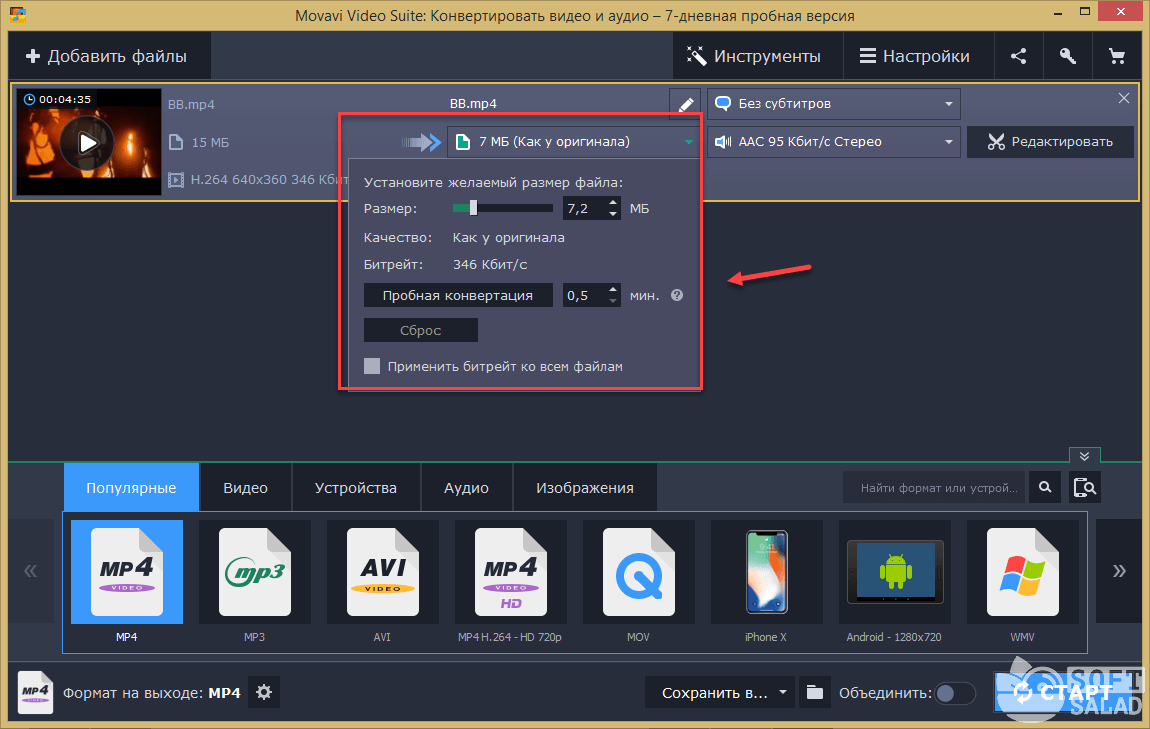Show previous format presets arrow
This screenshot has height=729, width=1150.
[31, 571]
